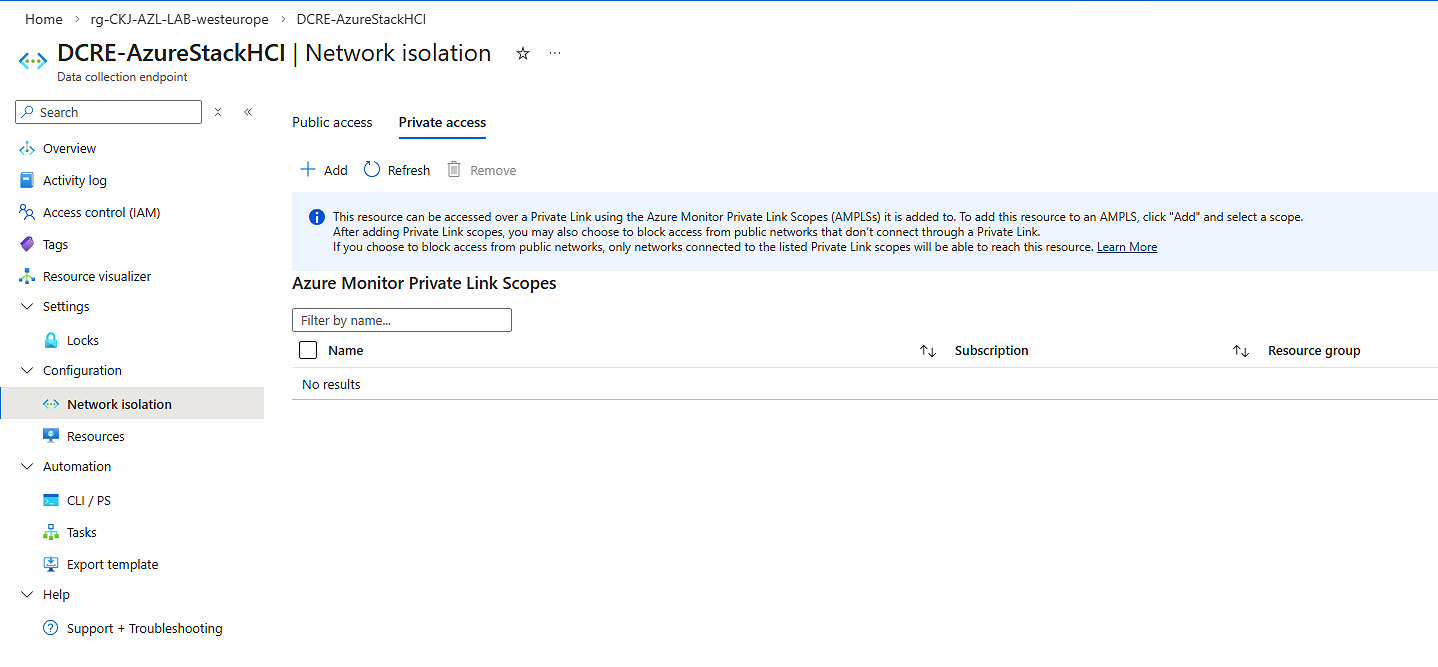Click the Refresh icon in toolbar

[x=372, y=170]
